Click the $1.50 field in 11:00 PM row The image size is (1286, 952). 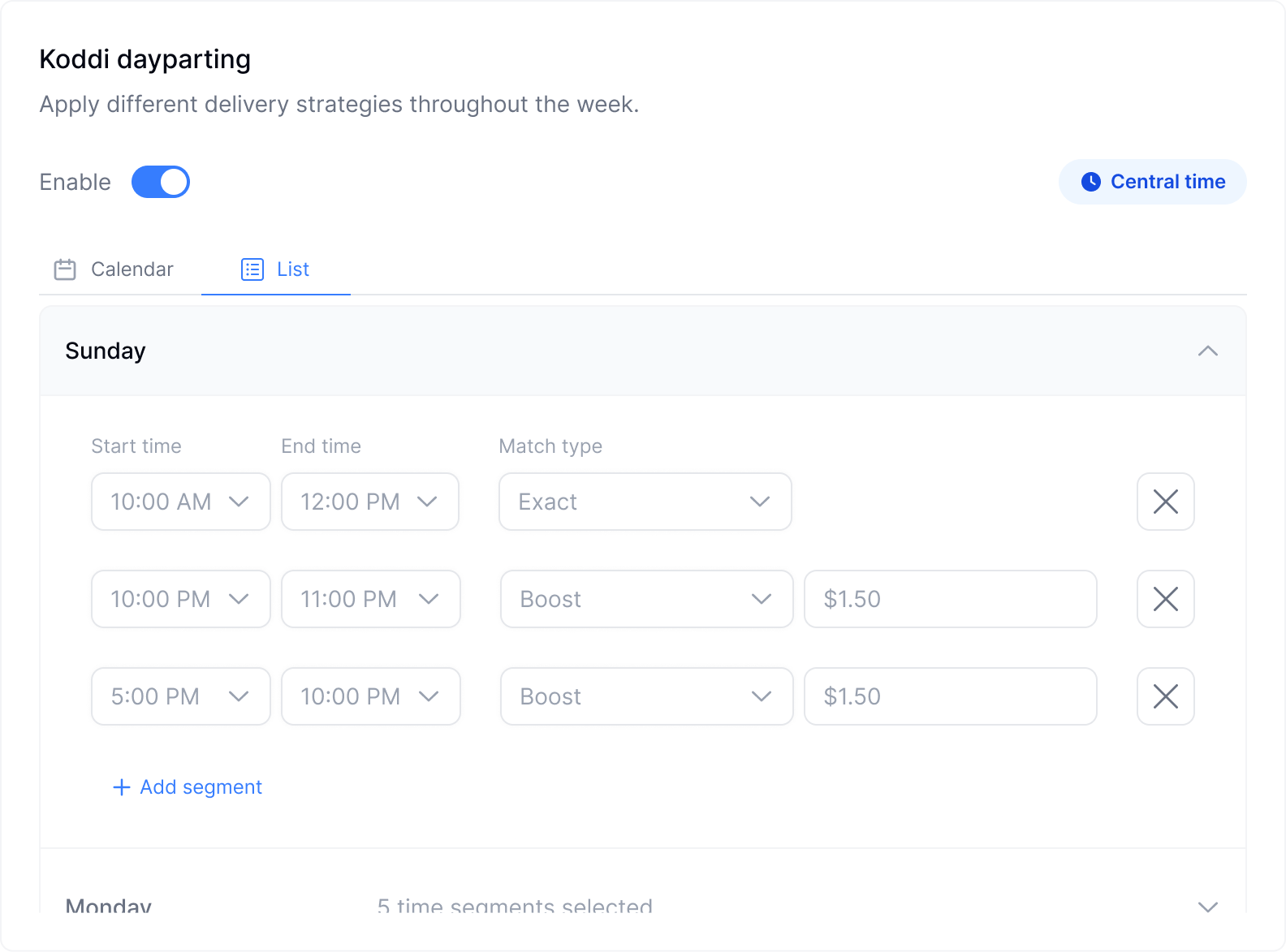pyautogui.click(x=951, y=599)
